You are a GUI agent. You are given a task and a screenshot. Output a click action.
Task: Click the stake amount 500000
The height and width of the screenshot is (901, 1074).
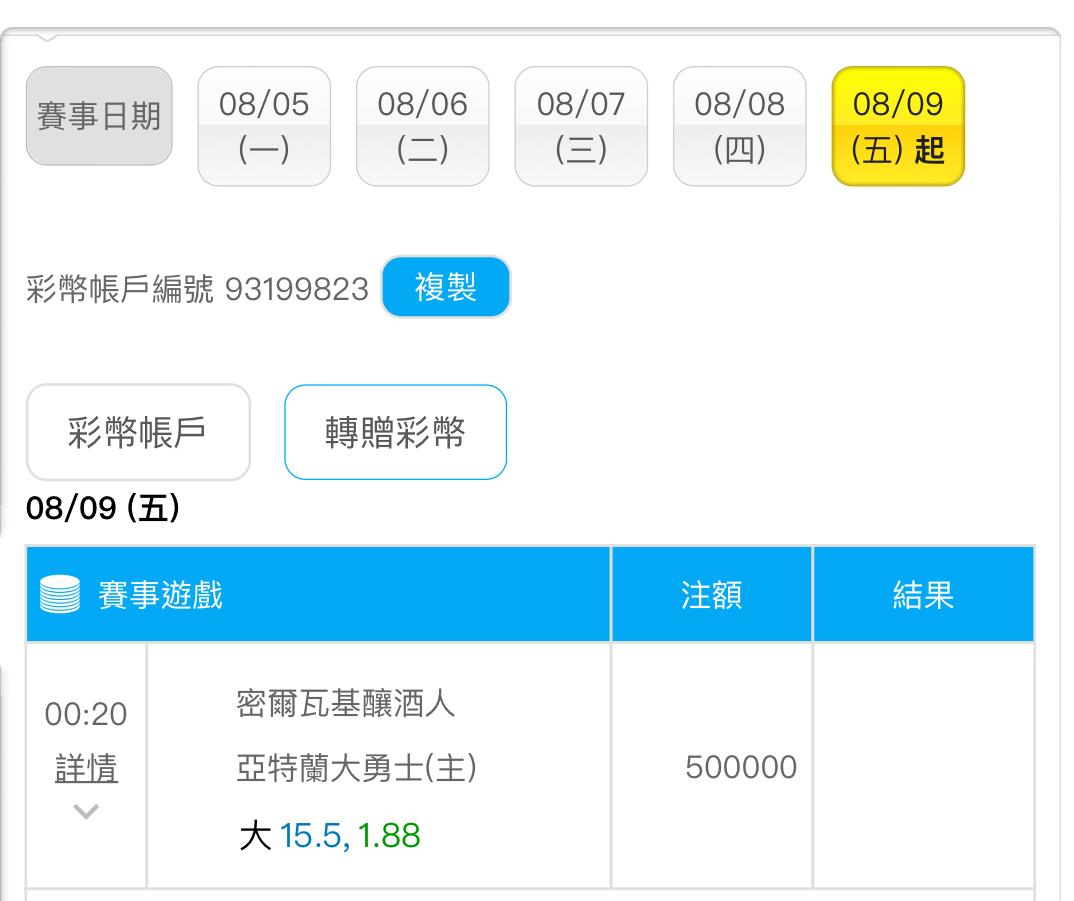(x=741, y=767)
